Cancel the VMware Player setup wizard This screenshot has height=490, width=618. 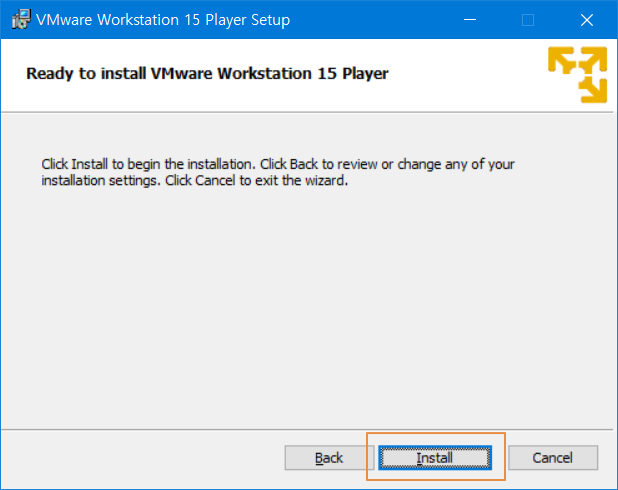point(553,458)
